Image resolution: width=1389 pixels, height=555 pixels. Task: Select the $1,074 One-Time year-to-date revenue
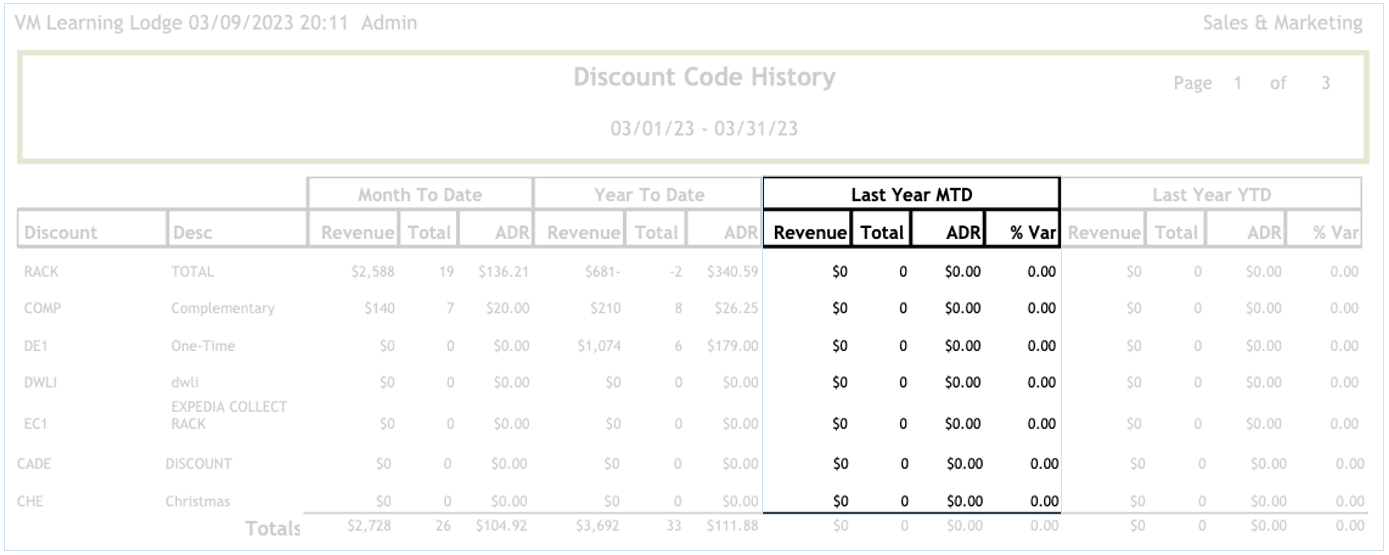(x=604, y=346)
